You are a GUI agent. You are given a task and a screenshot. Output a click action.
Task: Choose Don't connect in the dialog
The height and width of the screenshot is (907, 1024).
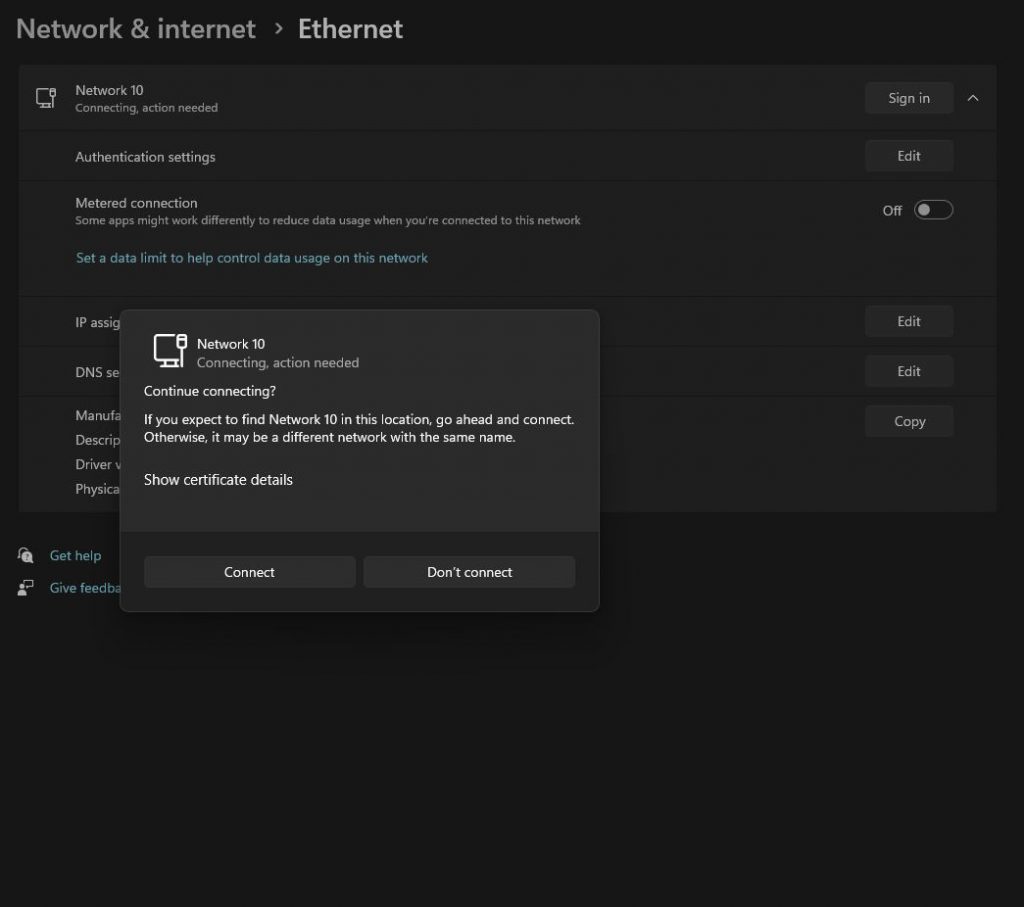[x=469, y=572]
